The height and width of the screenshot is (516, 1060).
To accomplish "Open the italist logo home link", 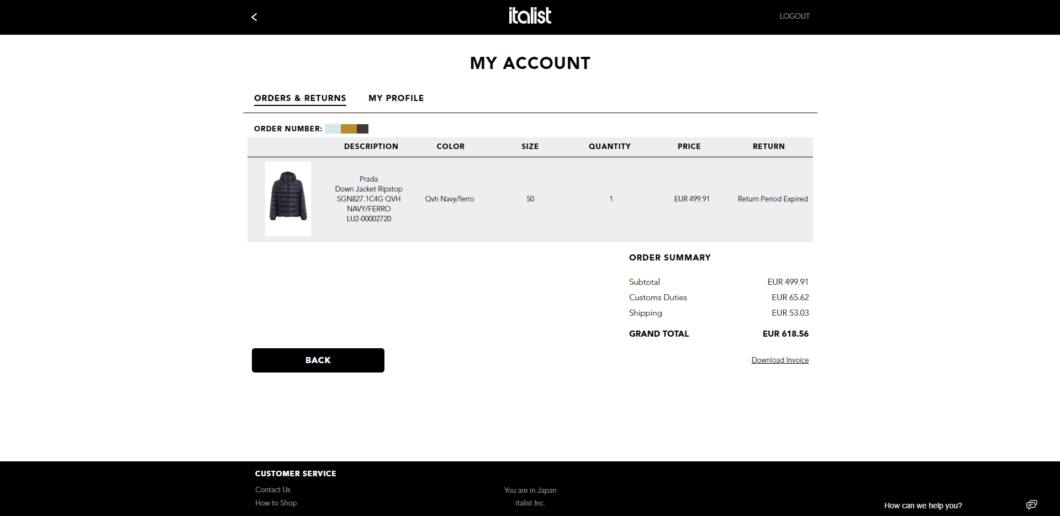I will [x=529, y=16].
